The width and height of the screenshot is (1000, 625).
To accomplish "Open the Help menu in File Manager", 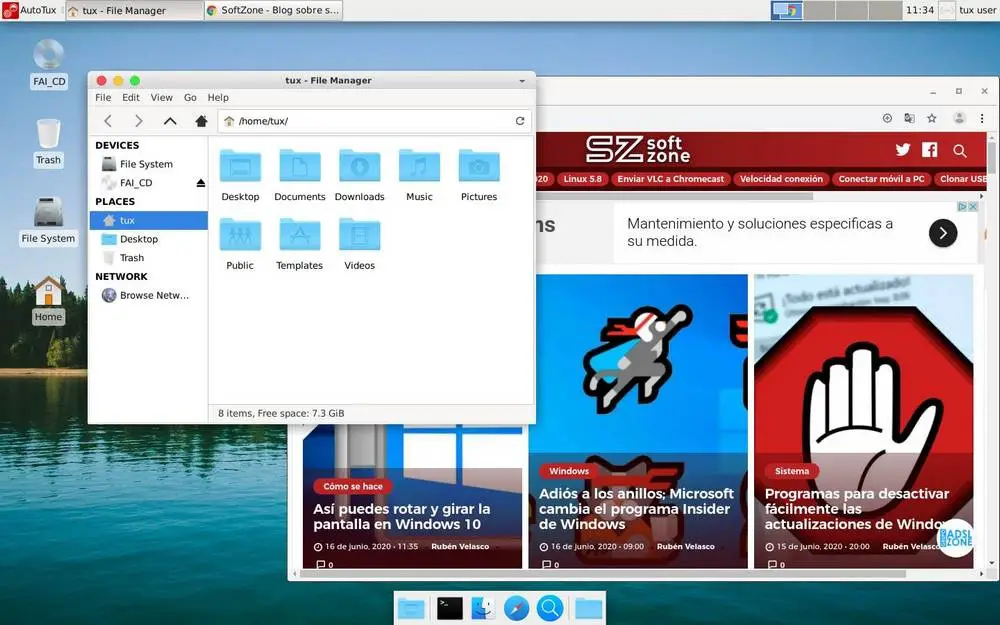I will tap(218, 98).
